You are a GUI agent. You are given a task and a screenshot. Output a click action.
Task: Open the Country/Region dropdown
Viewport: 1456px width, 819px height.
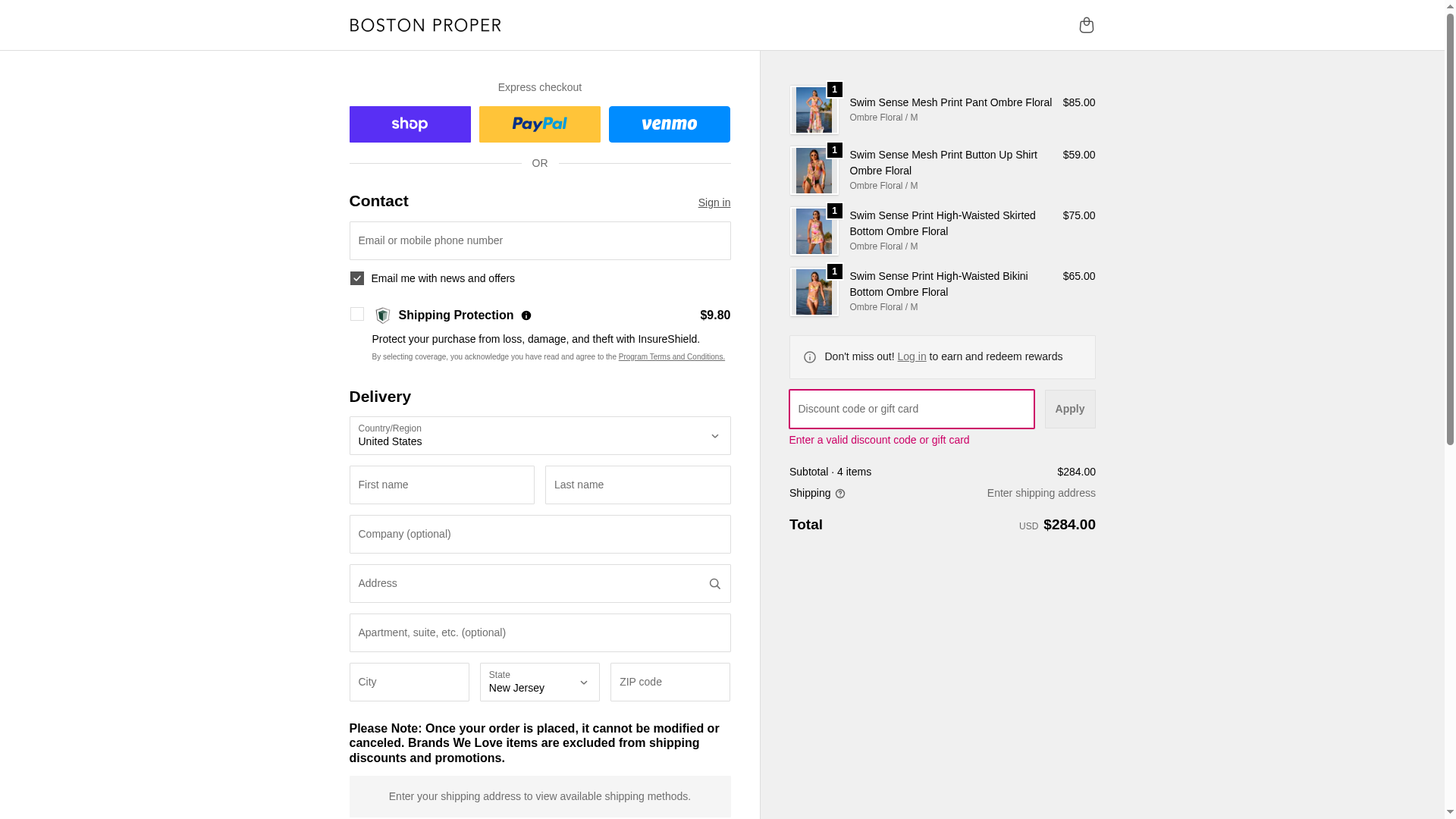pyautogui.click(x=539, y=435)
